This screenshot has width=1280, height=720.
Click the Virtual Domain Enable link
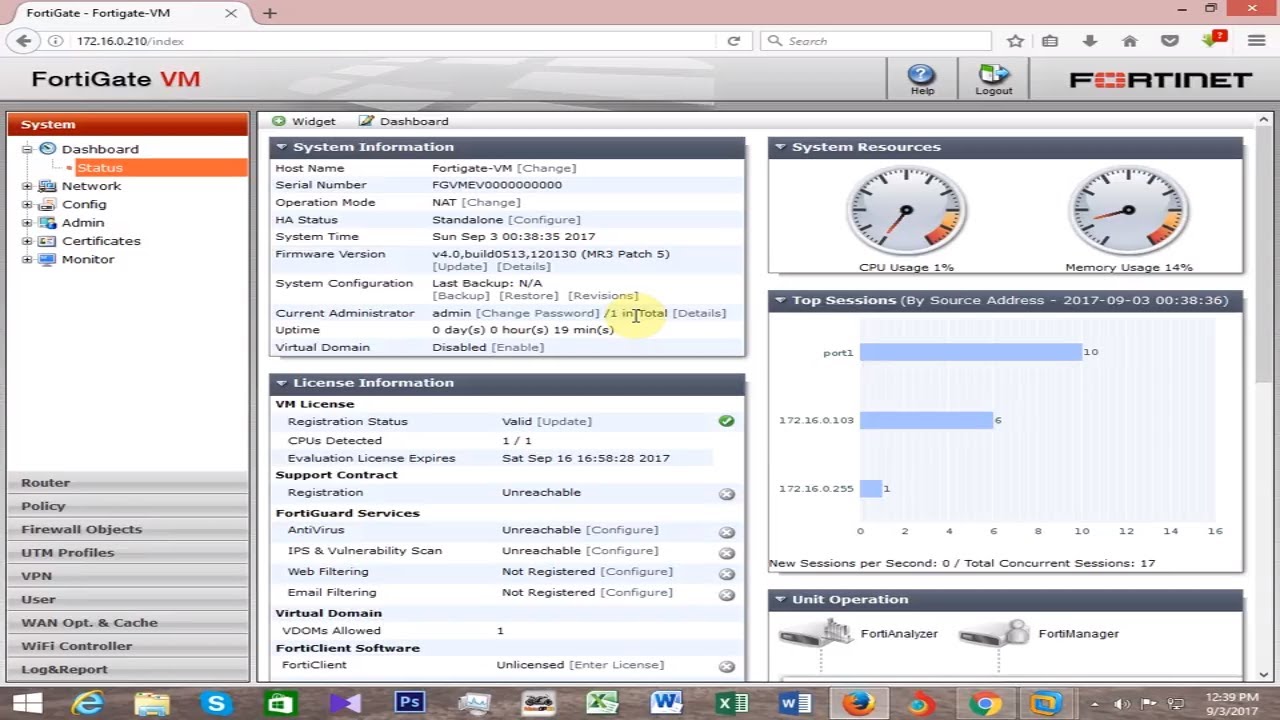518,347
